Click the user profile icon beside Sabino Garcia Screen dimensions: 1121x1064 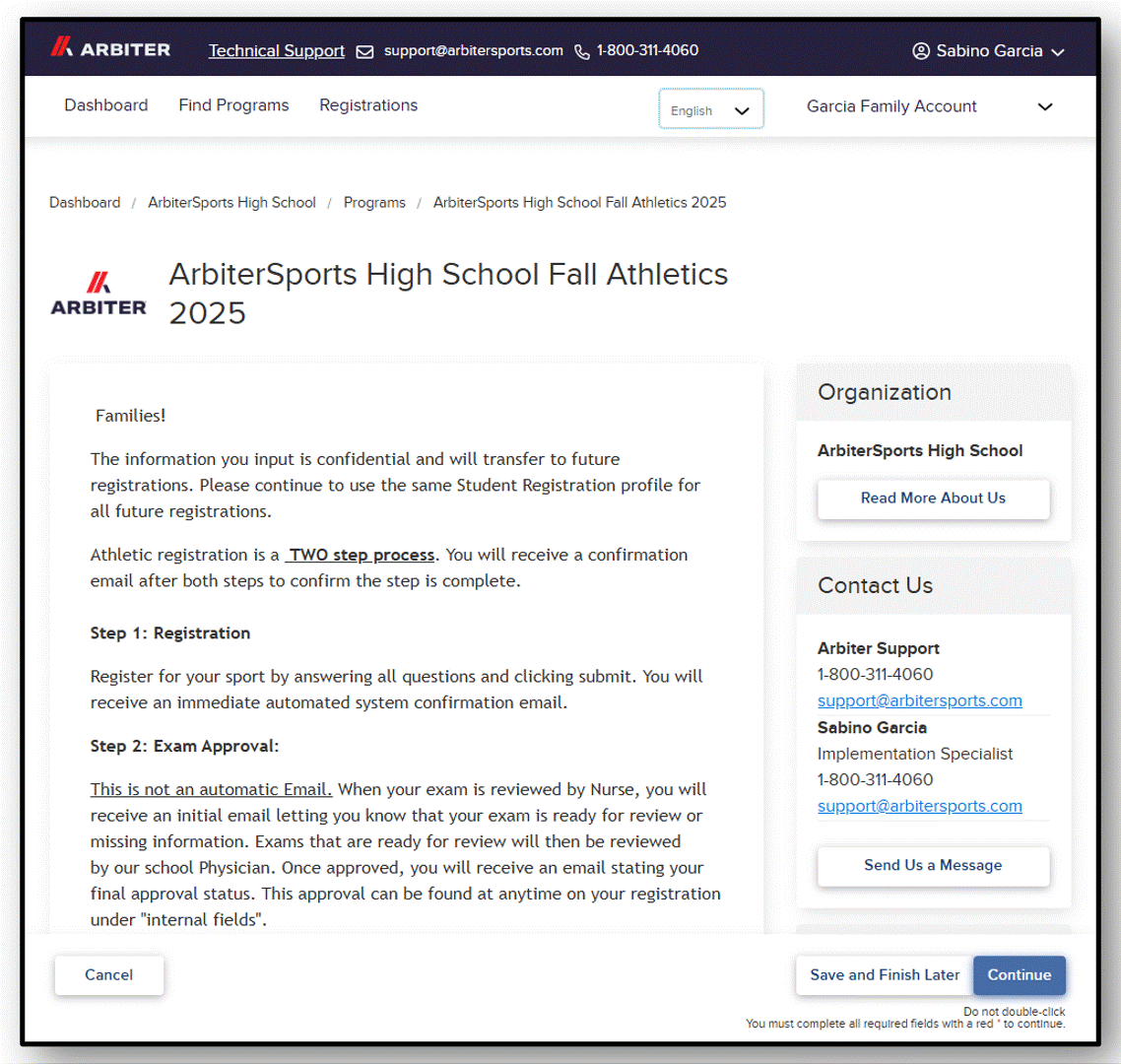click(x=921, y=51)
